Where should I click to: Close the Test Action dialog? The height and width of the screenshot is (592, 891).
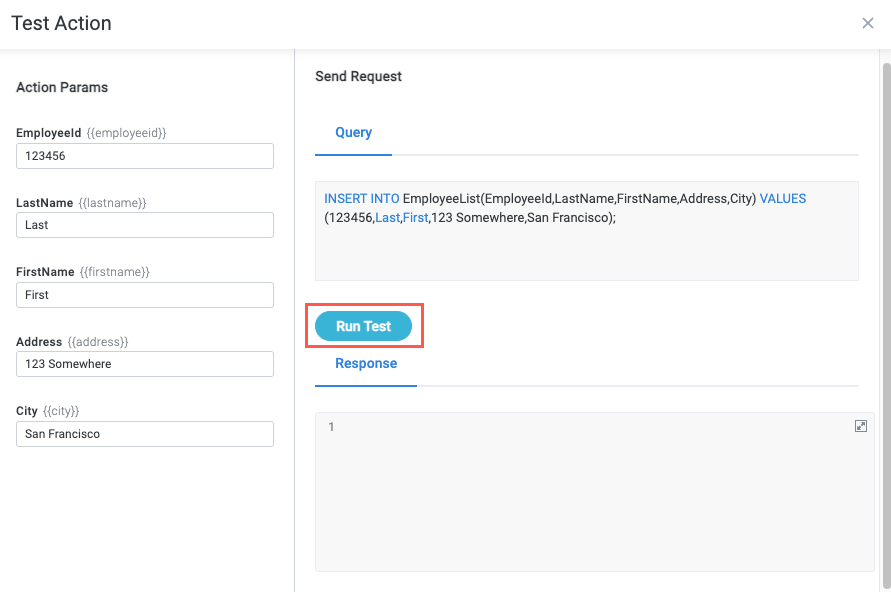(867, 23)
